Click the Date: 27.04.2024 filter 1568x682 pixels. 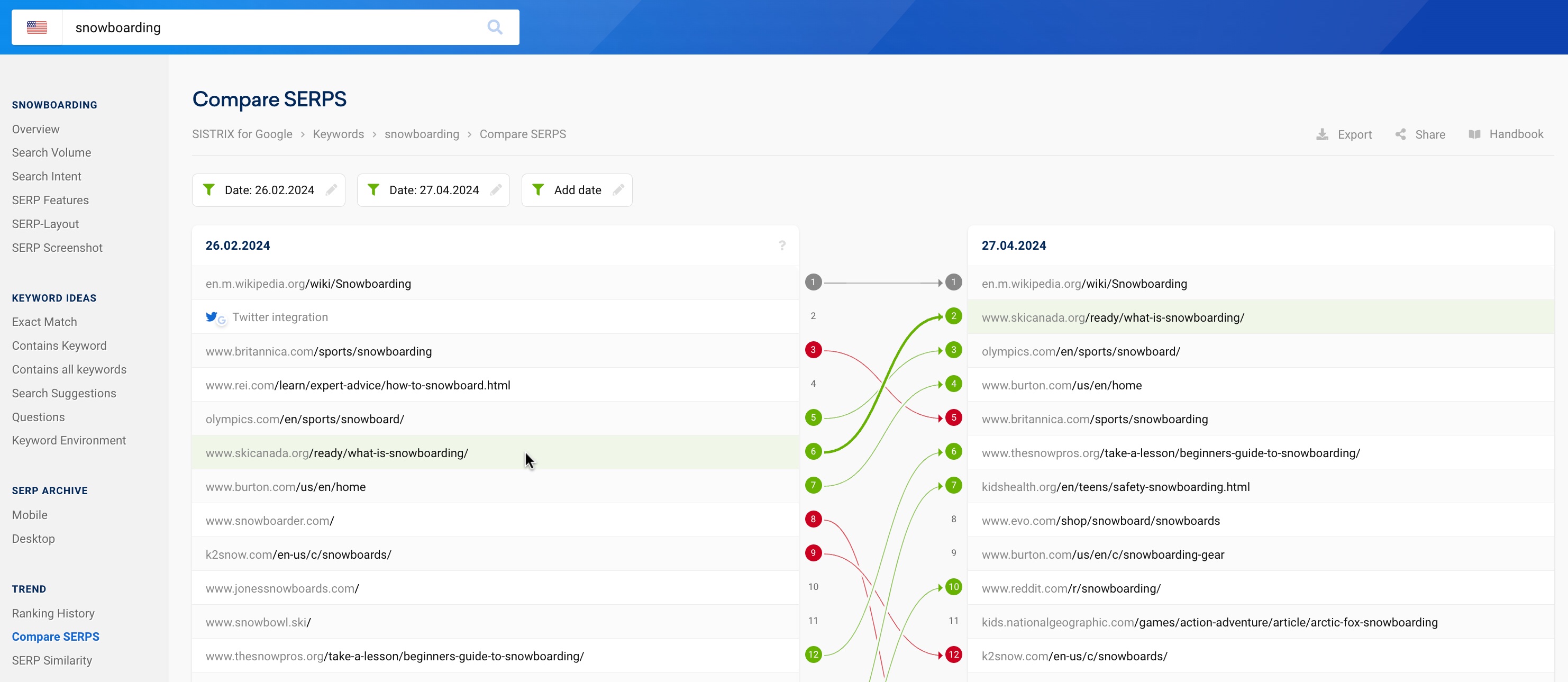click(433, 190)
